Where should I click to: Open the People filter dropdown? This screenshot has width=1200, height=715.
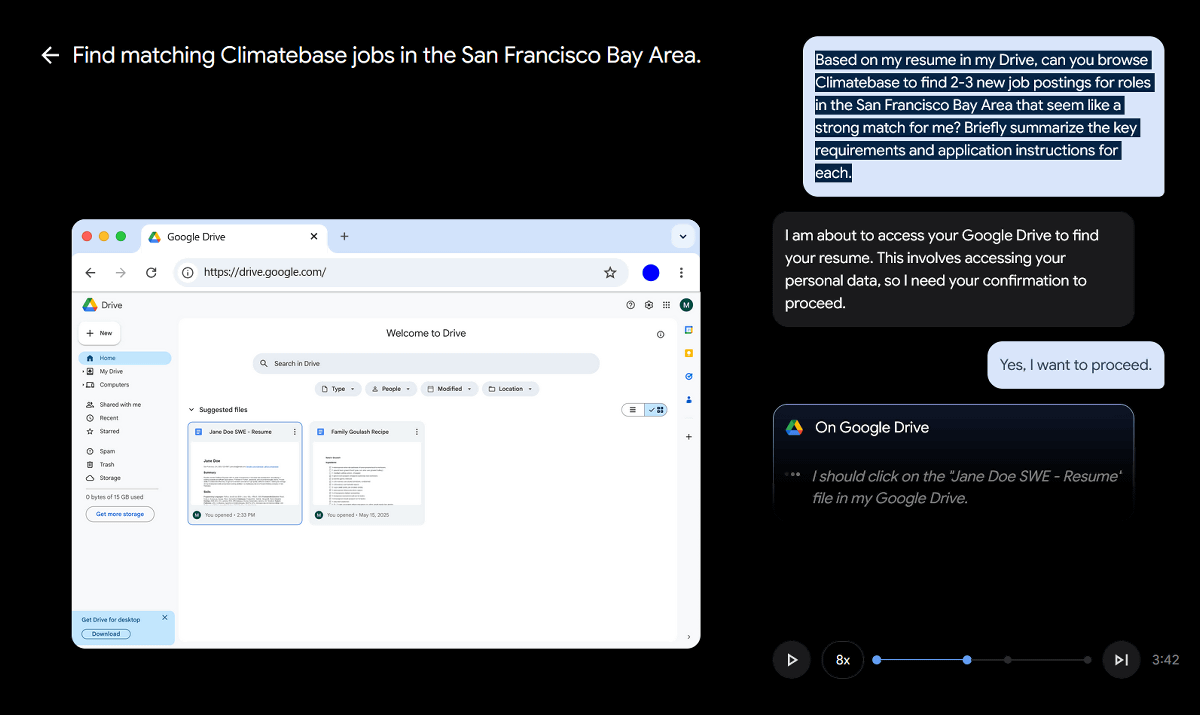pos(391,389)
